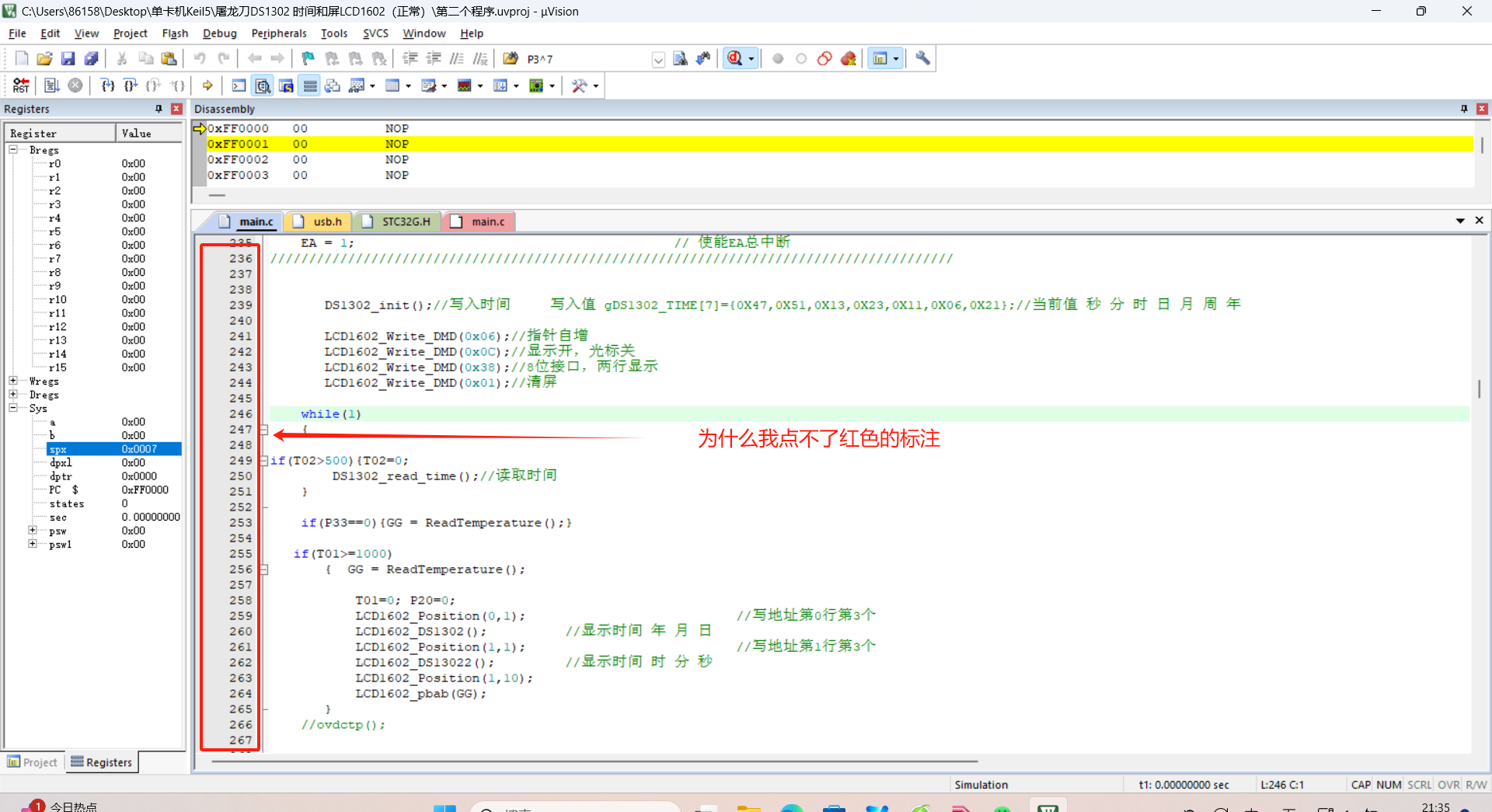
Task: Click the P3^7 find input field
Action: click(587, 59)
